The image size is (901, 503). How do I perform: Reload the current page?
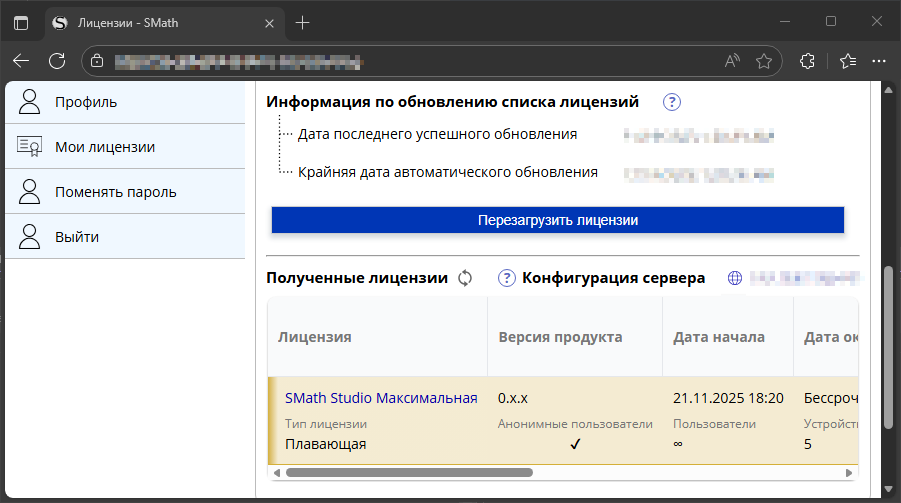tap(57, 61)
